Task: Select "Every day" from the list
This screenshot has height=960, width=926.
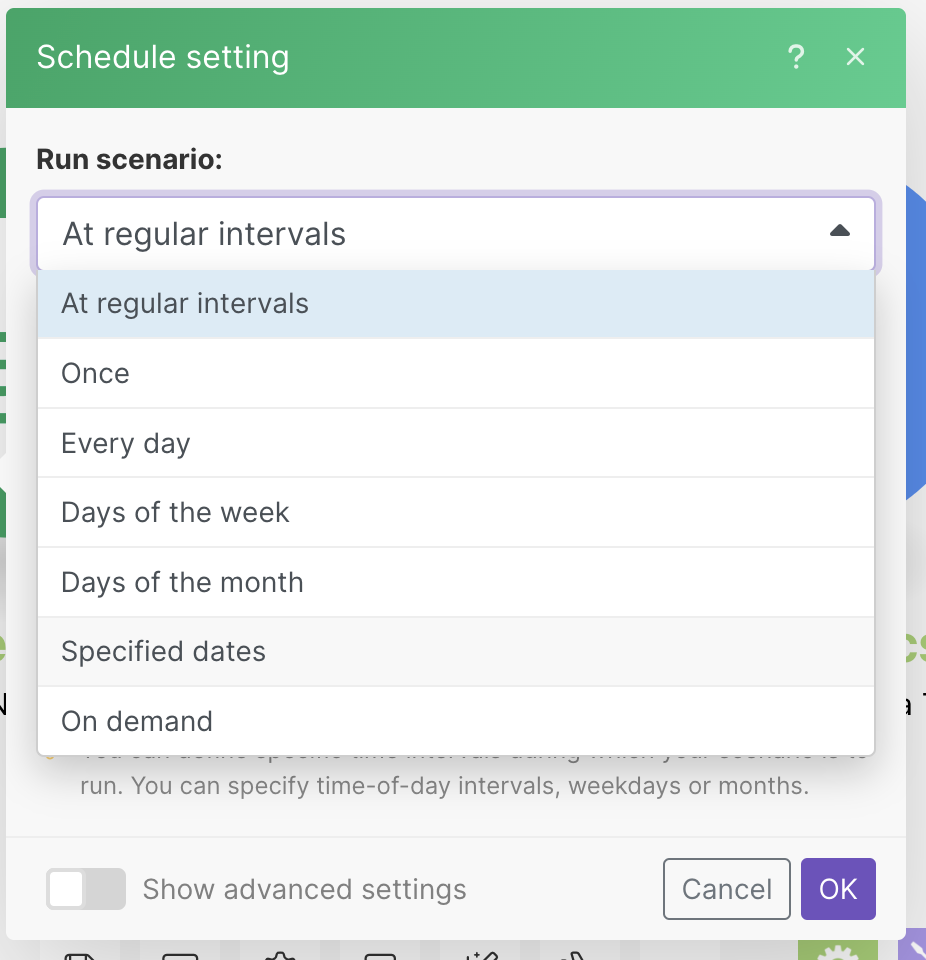Action: tap(456, 443)
